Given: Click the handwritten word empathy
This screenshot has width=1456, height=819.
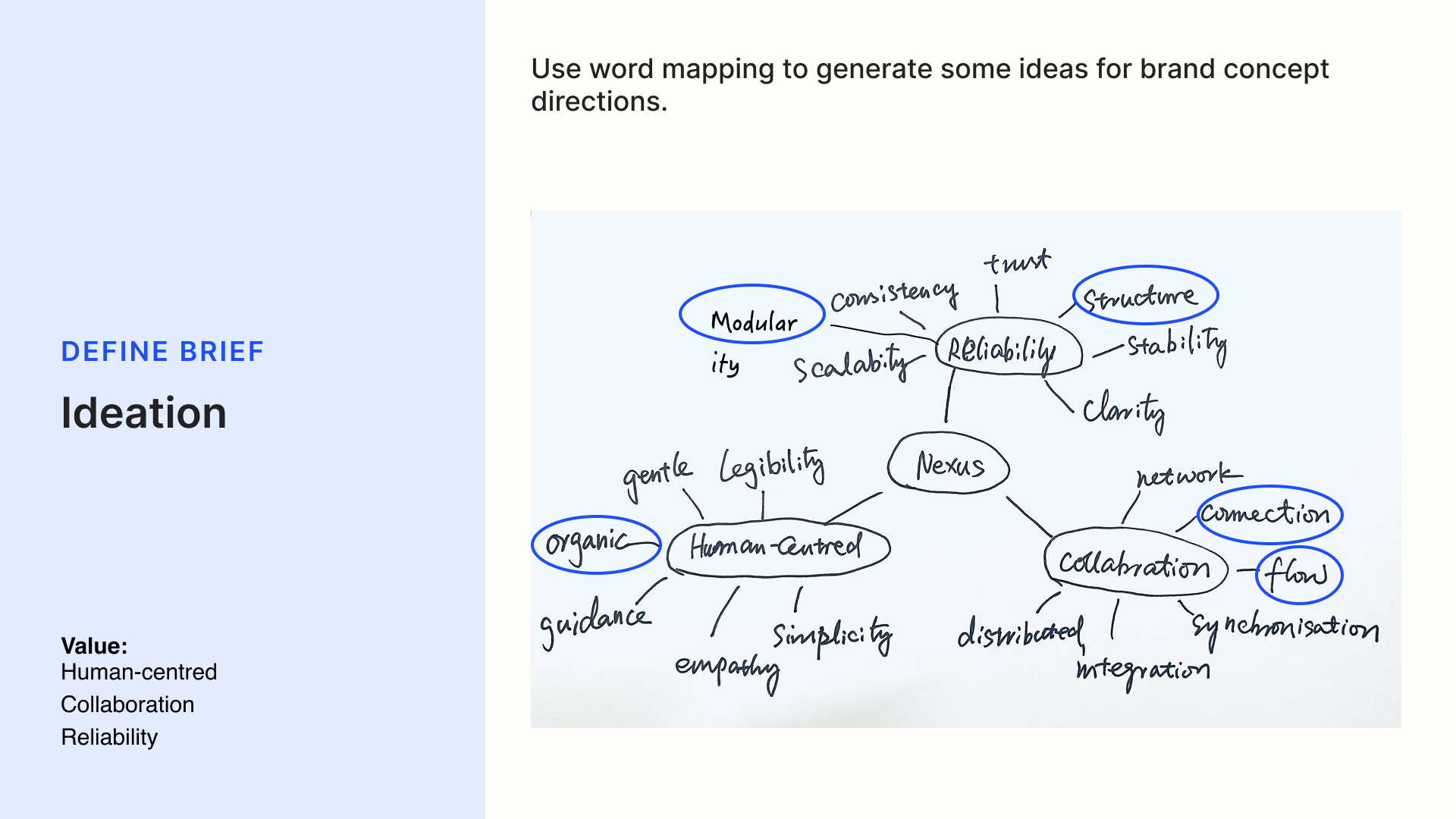Looking at the screenshot, I should [x=728, y=671].
